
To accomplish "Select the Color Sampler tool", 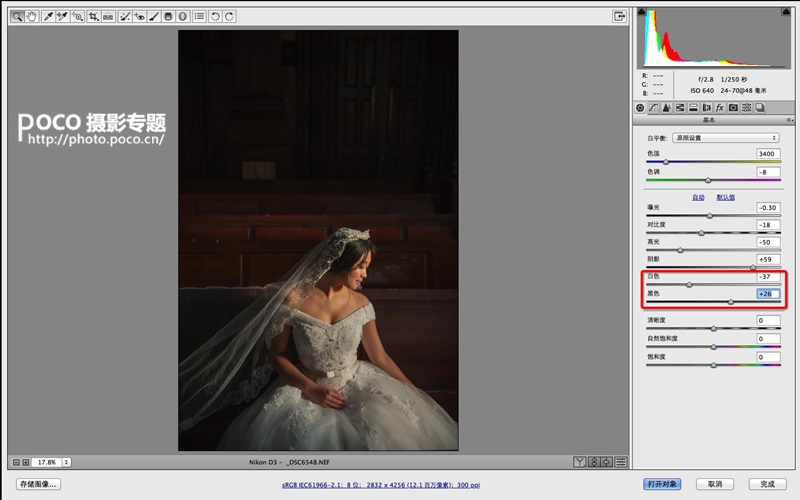I will pos(62,16).
